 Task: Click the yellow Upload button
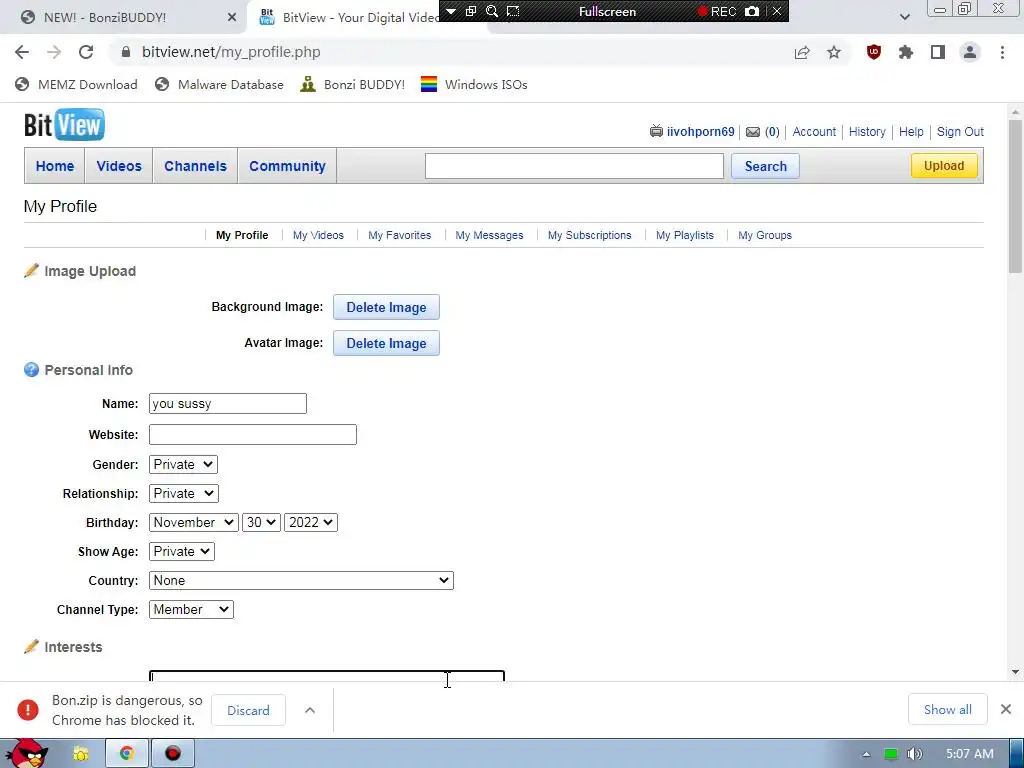[944, 166]
